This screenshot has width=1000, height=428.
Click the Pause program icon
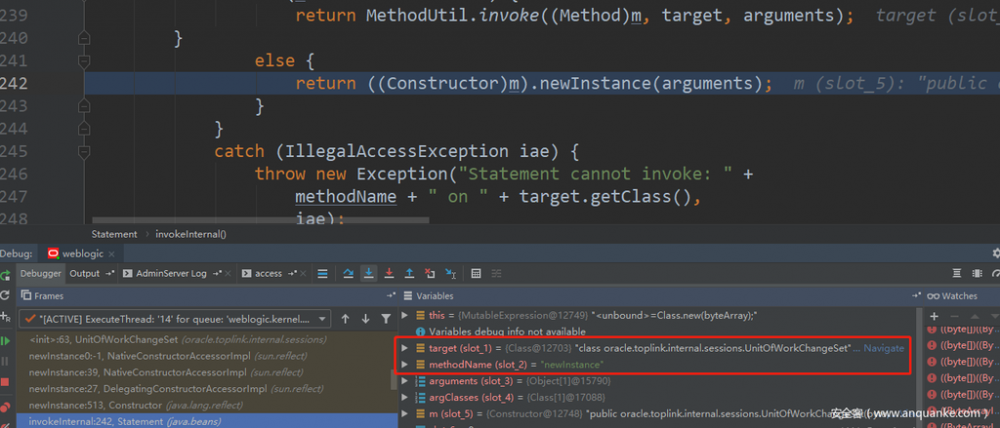(x=5, y=361)
